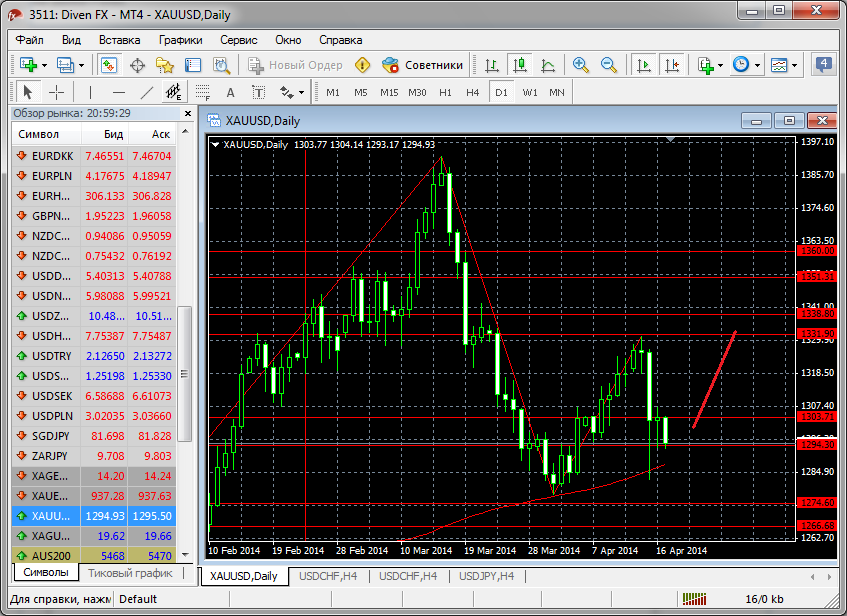Screen dimensions: 847x616
Task: Click the Indicators list icon
Action: click(705, 65)
